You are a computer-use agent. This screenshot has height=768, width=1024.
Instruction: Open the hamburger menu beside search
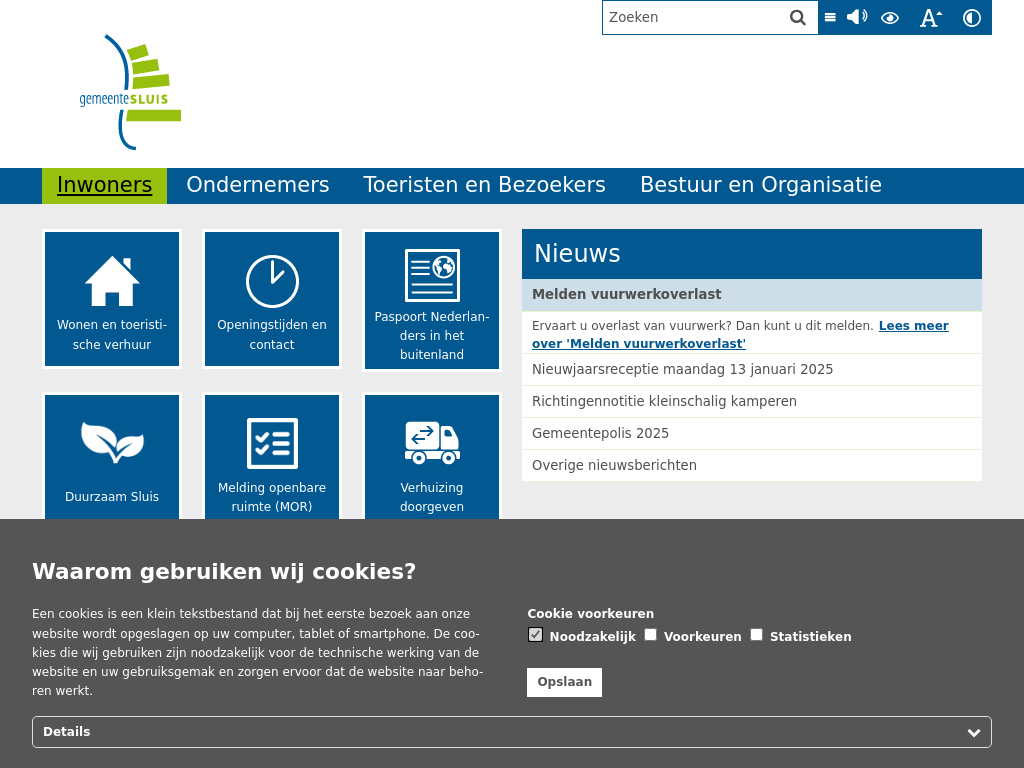830,18
